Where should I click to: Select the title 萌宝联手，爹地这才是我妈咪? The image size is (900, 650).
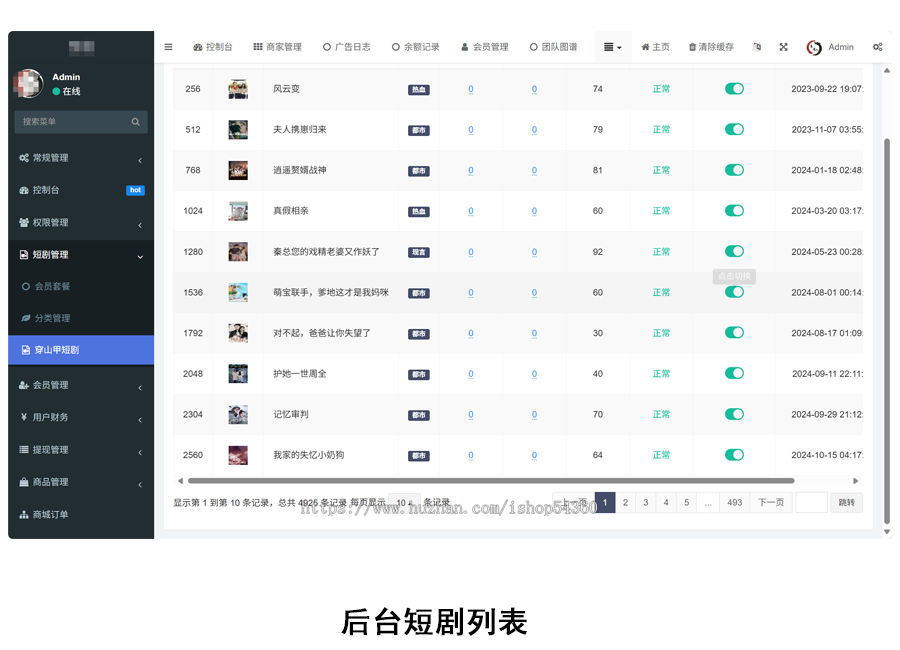[331, 292]
